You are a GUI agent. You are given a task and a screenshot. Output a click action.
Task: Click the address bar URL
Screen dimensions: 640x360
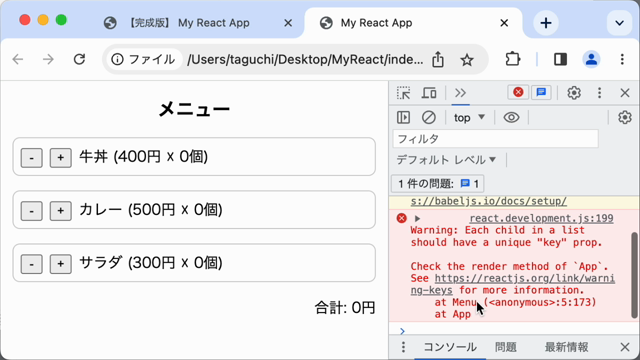click(x=305, y=60)
